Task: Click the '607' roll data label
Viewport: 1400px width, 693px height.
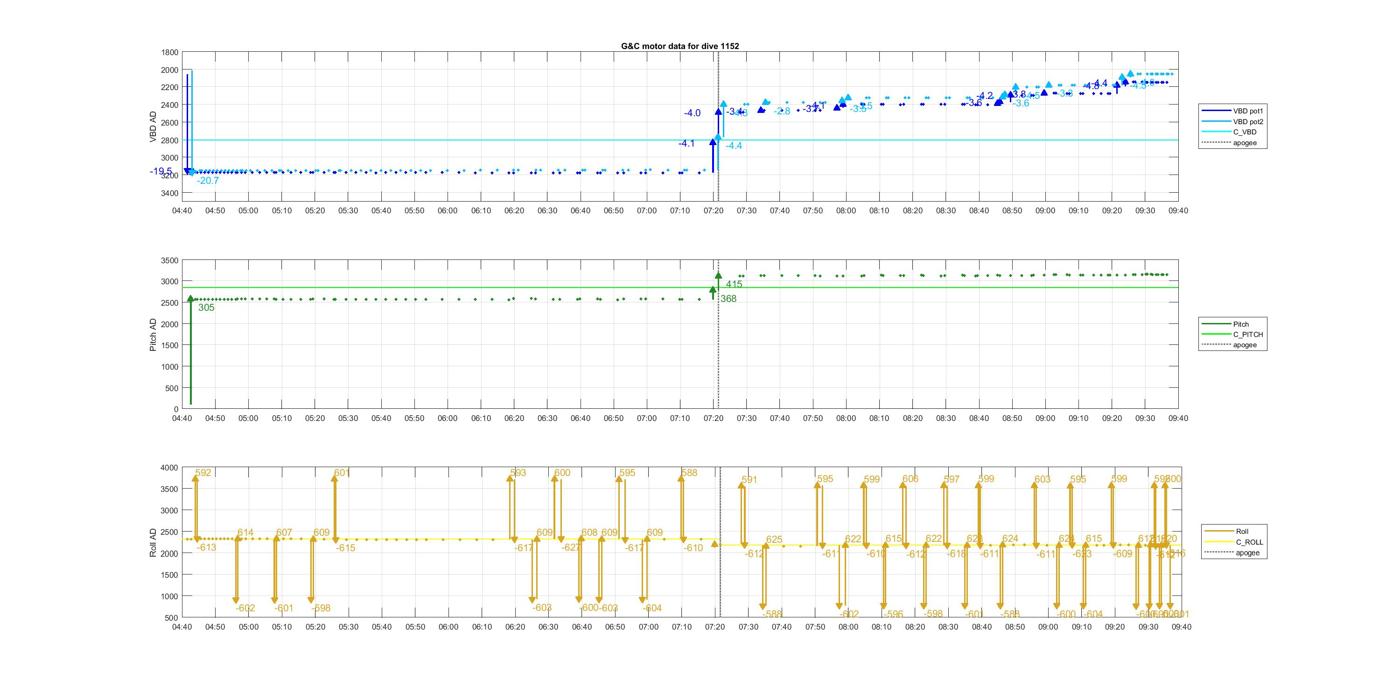Action: tap(284, 533)
